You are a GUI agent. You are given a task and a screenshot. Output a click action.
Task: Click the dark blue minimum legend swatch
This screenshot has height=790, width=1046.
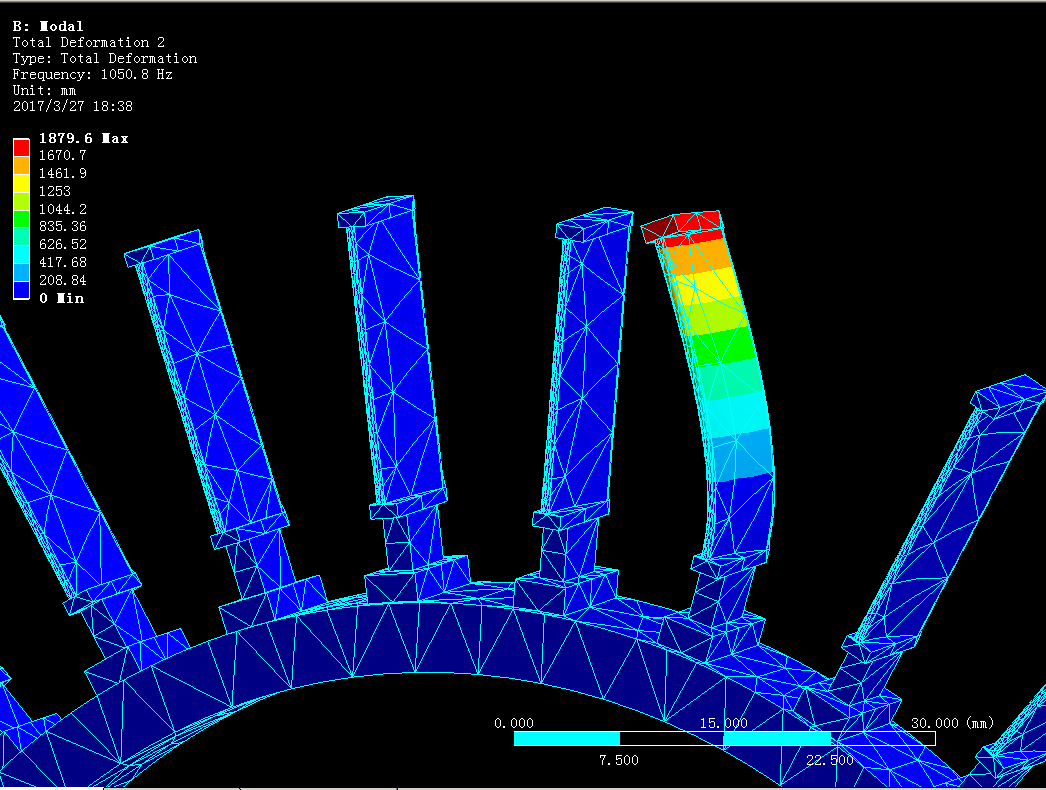click(21, 290)
